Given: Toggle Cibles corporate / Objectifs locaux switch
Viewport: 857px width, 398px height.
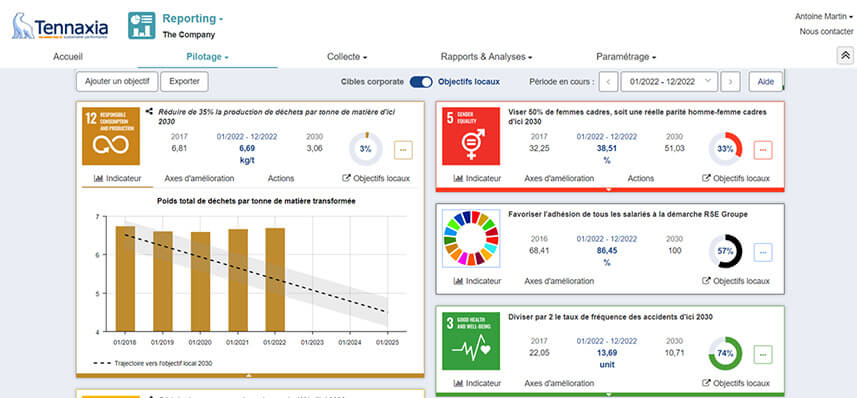Looking at the screenshot, I should click(x=421, y=82).
